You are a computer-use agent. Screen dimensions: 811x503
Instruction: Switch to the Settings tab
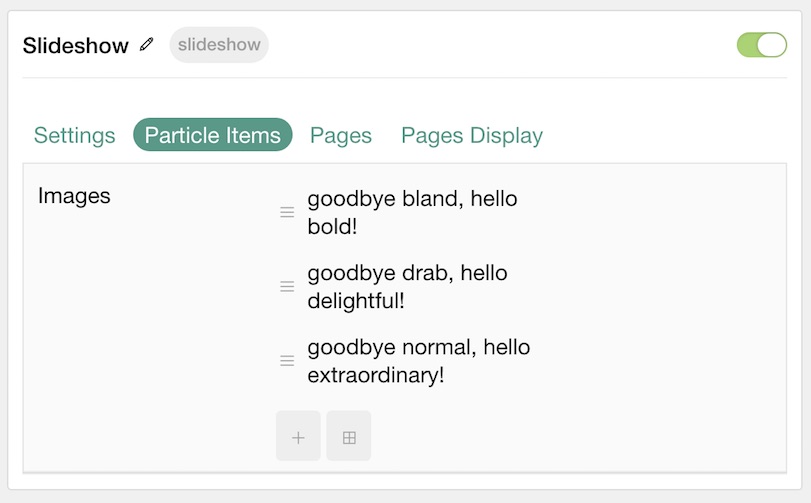coord(74,135)
